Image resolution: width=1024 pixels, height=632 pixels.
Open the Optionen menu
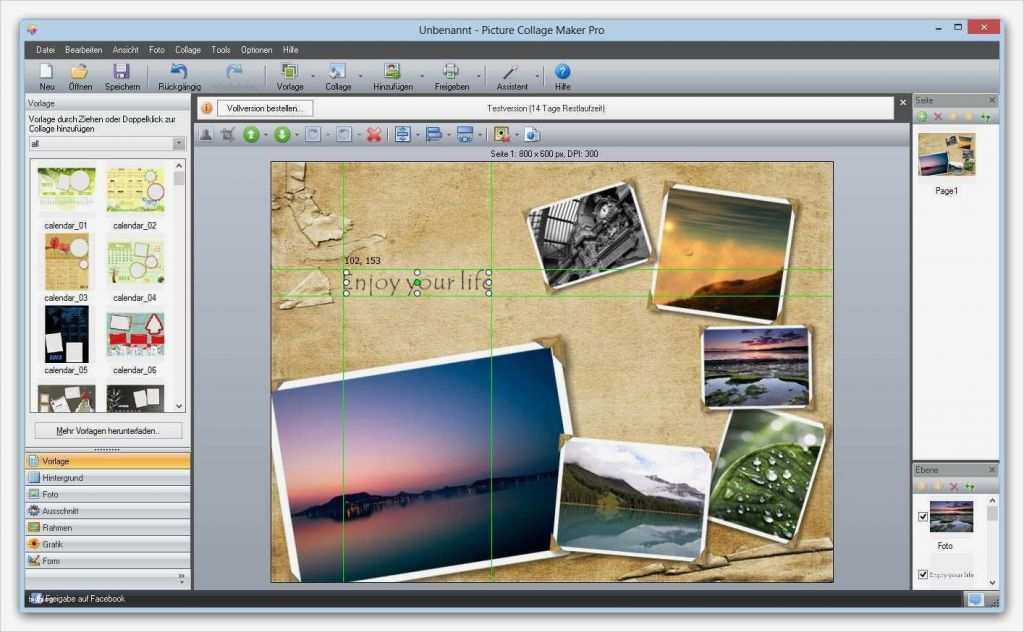tap(256, 49)
